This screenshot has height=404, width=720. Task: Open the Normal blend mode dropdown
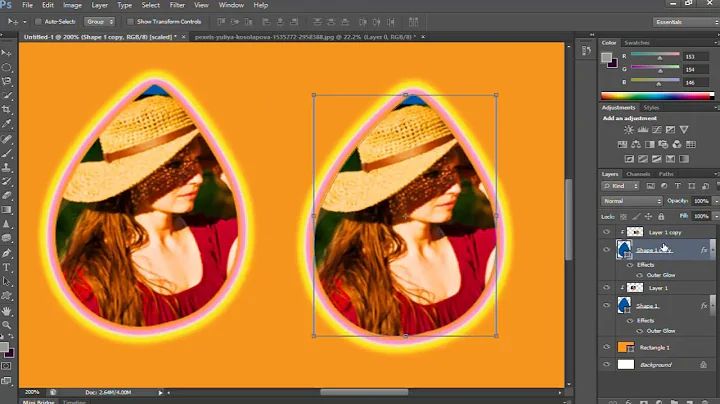point(631,201)
